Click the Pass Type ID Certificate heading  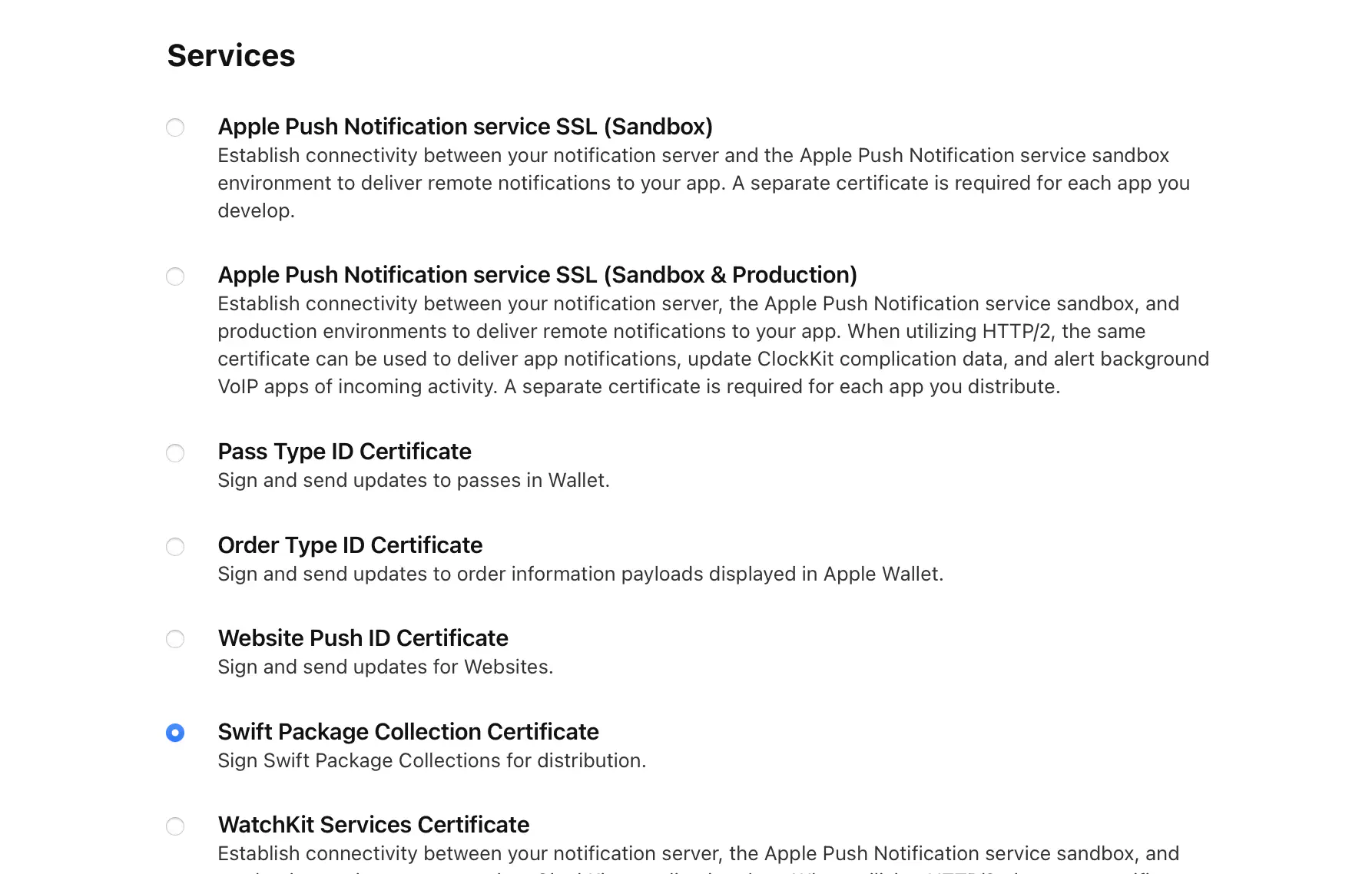coord(344,452)
